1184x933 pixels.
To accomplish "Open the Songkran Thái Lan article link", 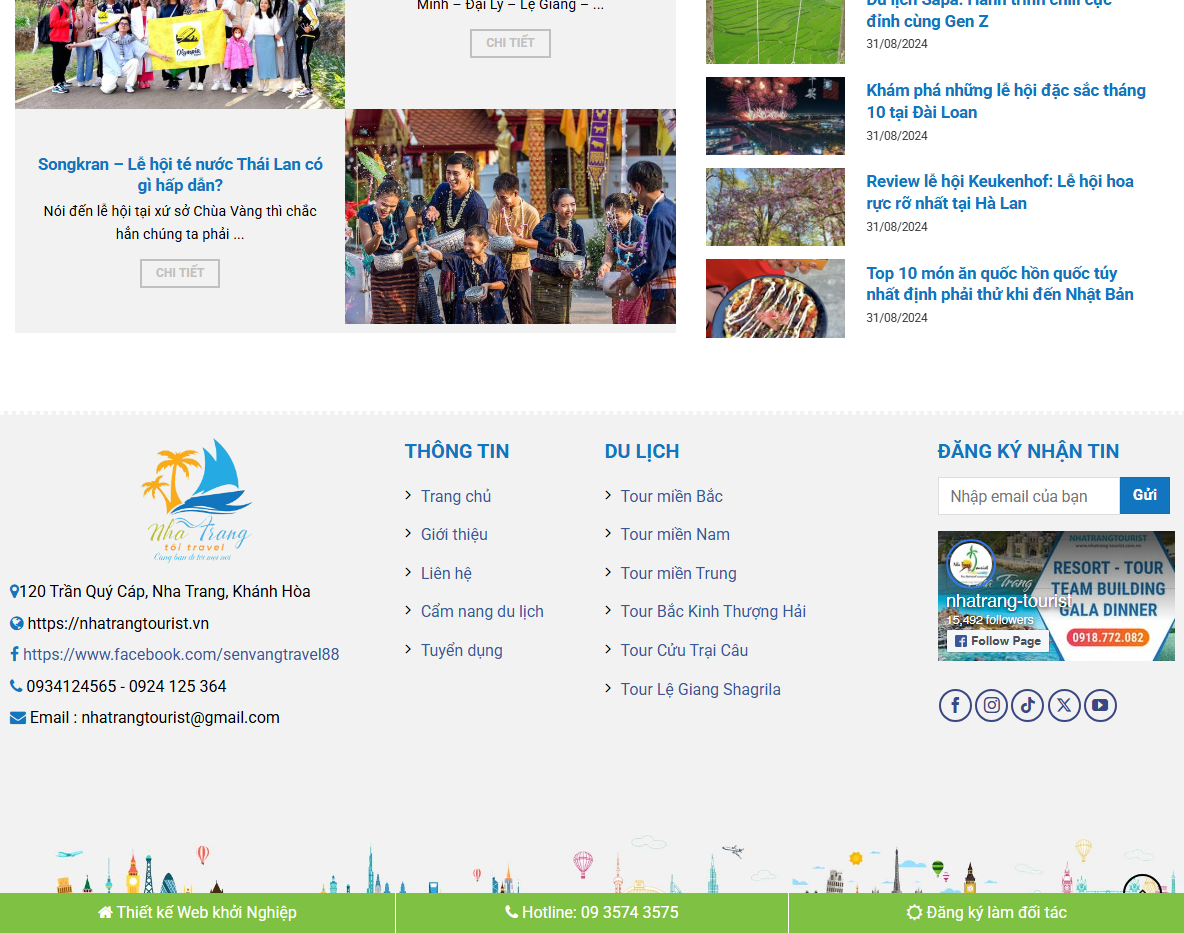I will 180,175.
